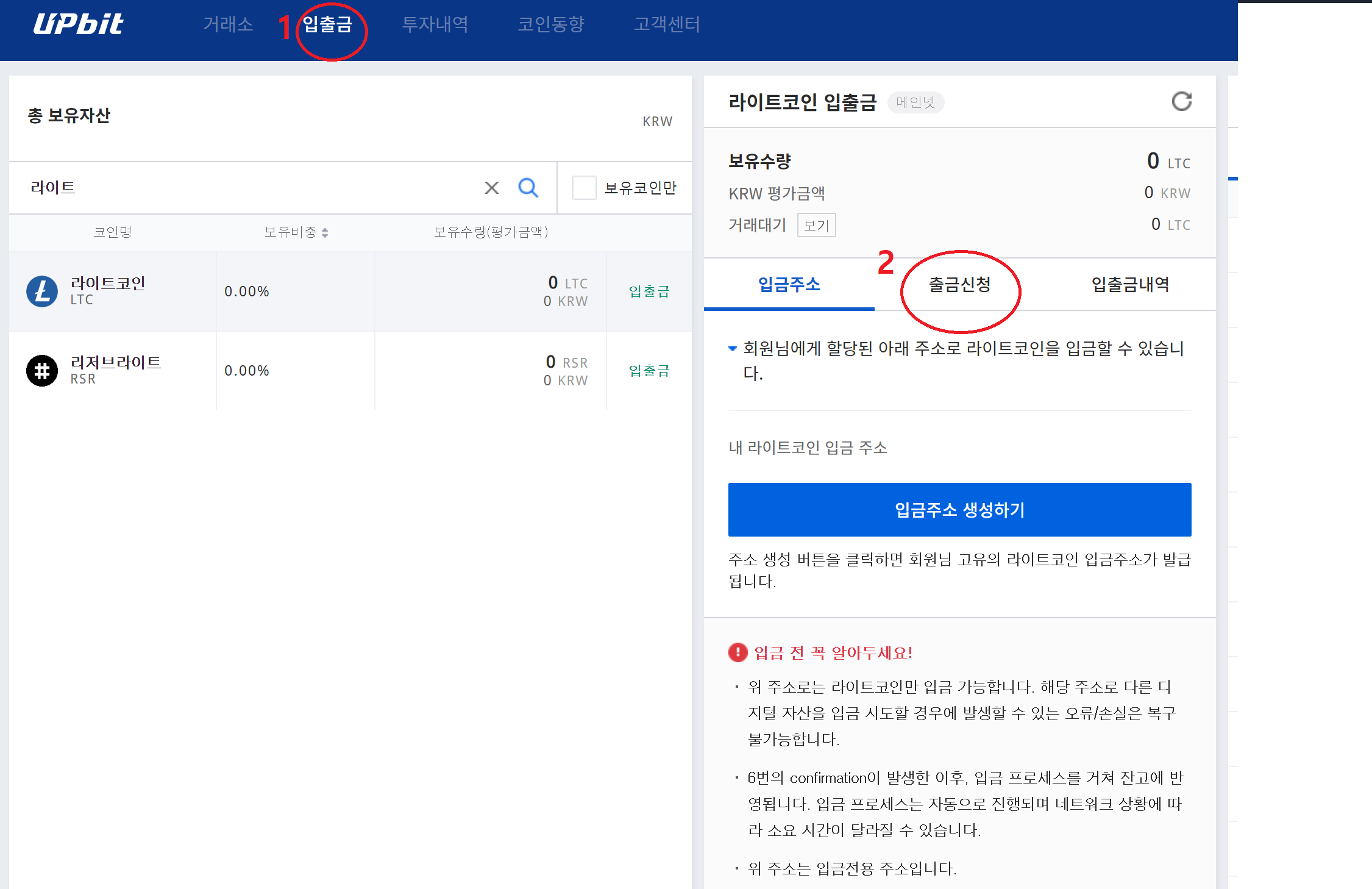Click the coin search input field

[x=244, y=188]
